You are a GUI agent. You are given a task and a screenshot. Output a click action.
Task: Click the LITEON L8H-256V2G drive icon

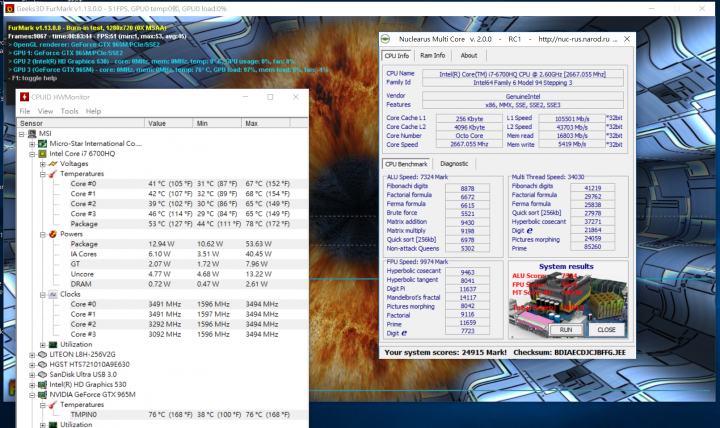[x=42, y=355]
